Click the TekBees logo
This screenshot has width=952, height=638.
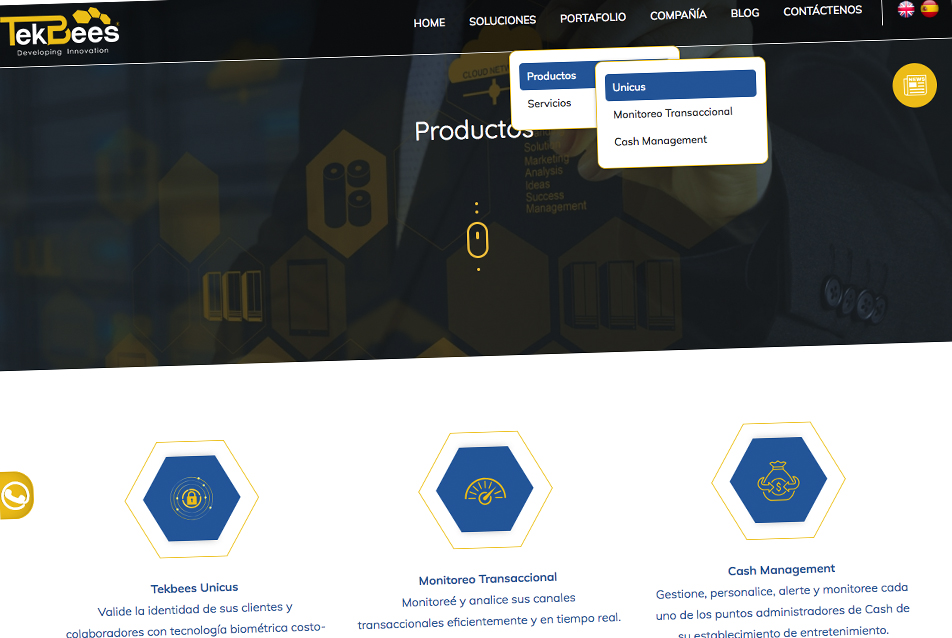[x=62, y=32]
